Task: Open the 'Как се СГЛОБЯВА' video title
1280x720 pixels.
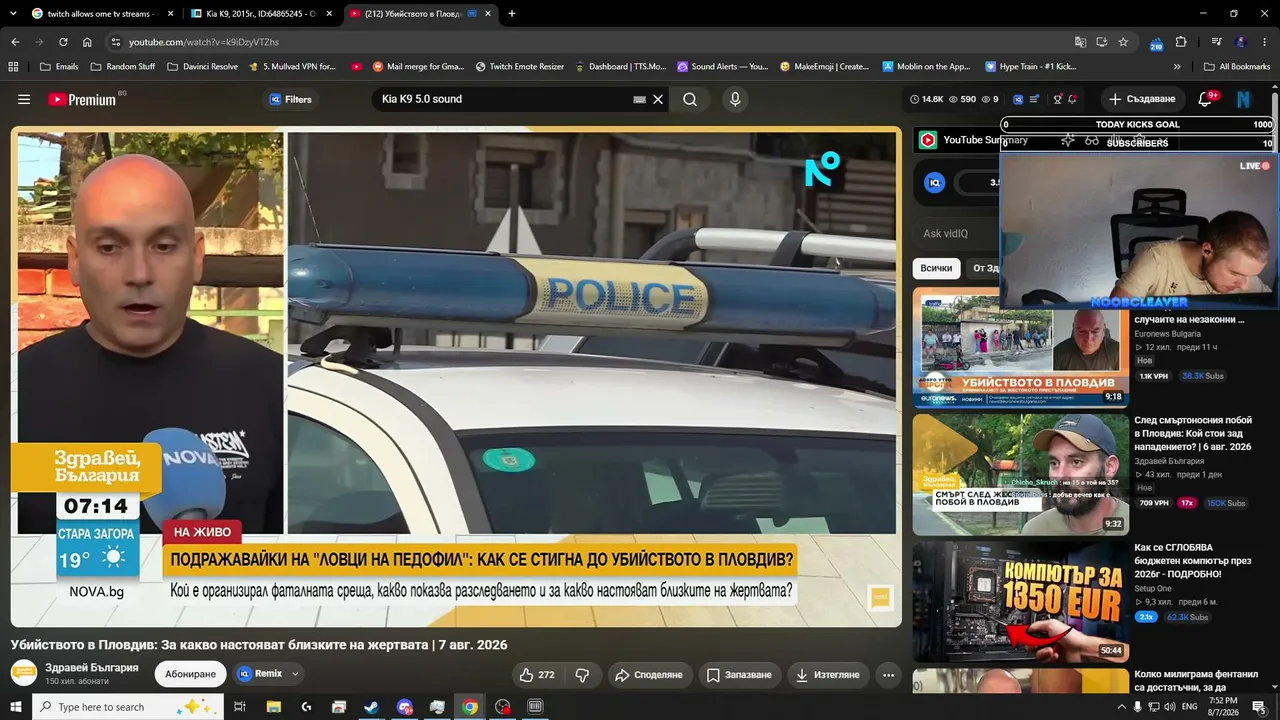Action: click(1193, 561)
